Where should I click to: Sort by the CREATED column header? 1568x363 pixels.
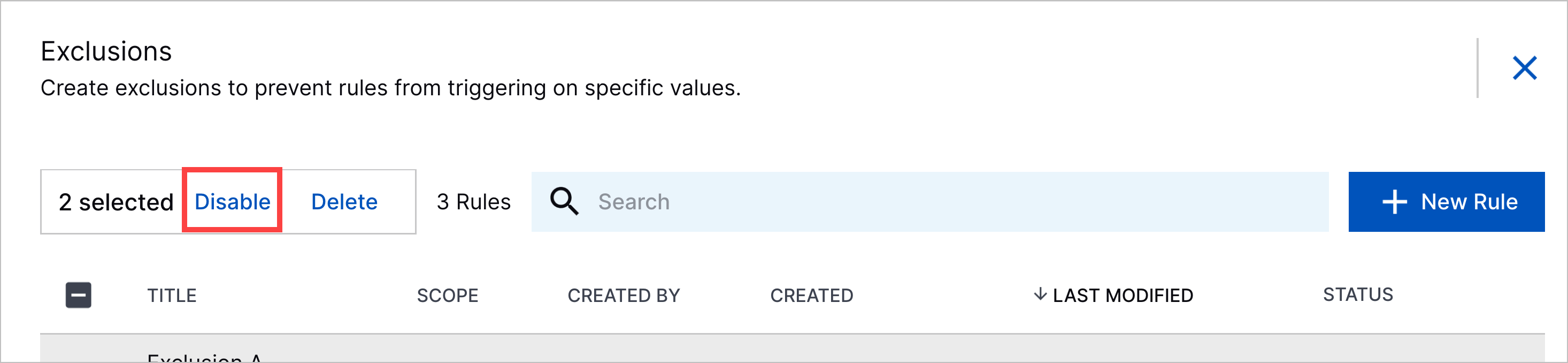tap(811, 296)
